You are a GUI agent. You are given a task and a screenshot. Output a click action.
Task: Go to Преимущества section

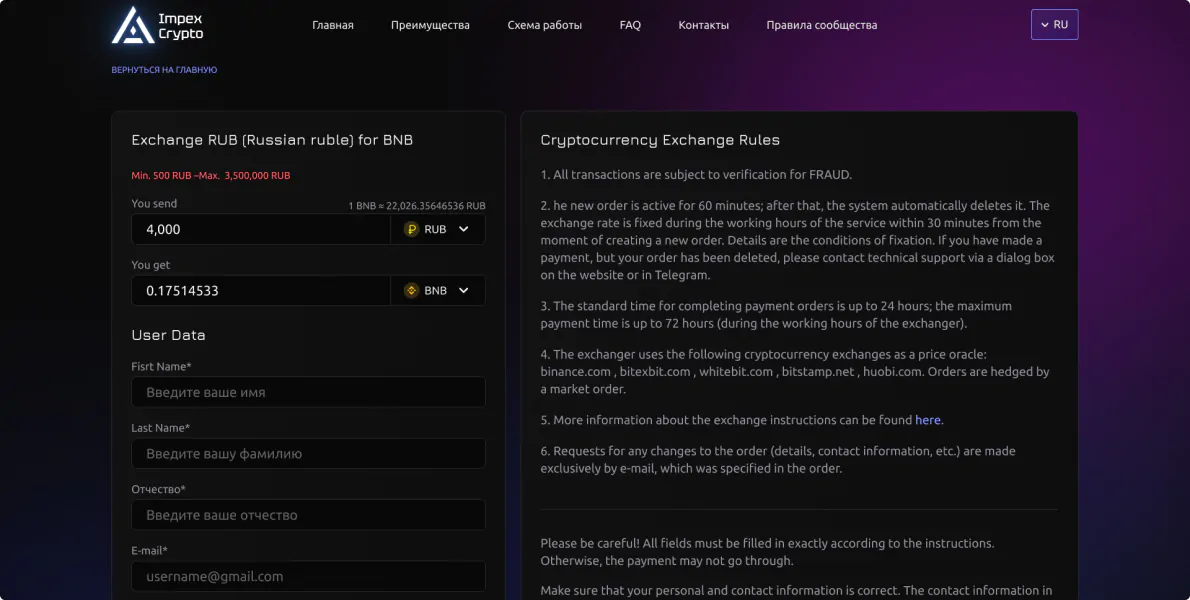coord(430,25)
